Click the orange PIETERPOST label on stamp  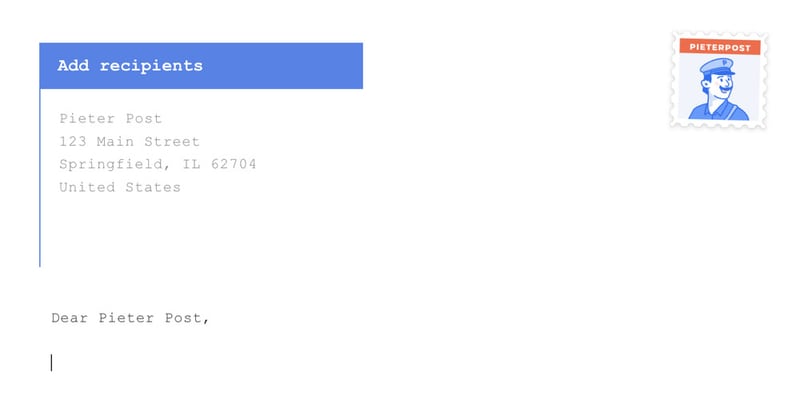tap(720, 46)
